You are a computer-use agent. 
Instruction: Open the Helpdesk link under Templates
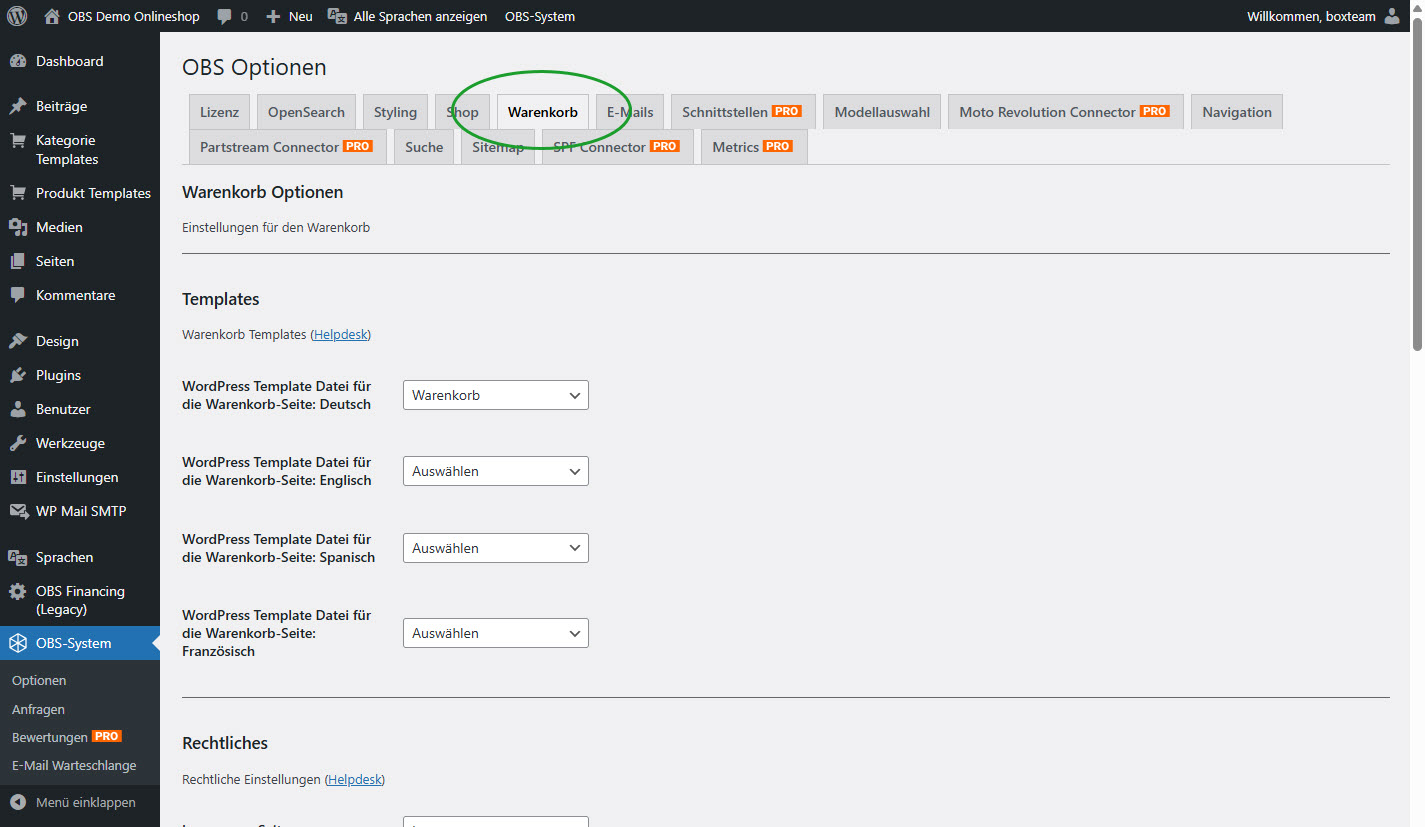(x=341, y=335)
